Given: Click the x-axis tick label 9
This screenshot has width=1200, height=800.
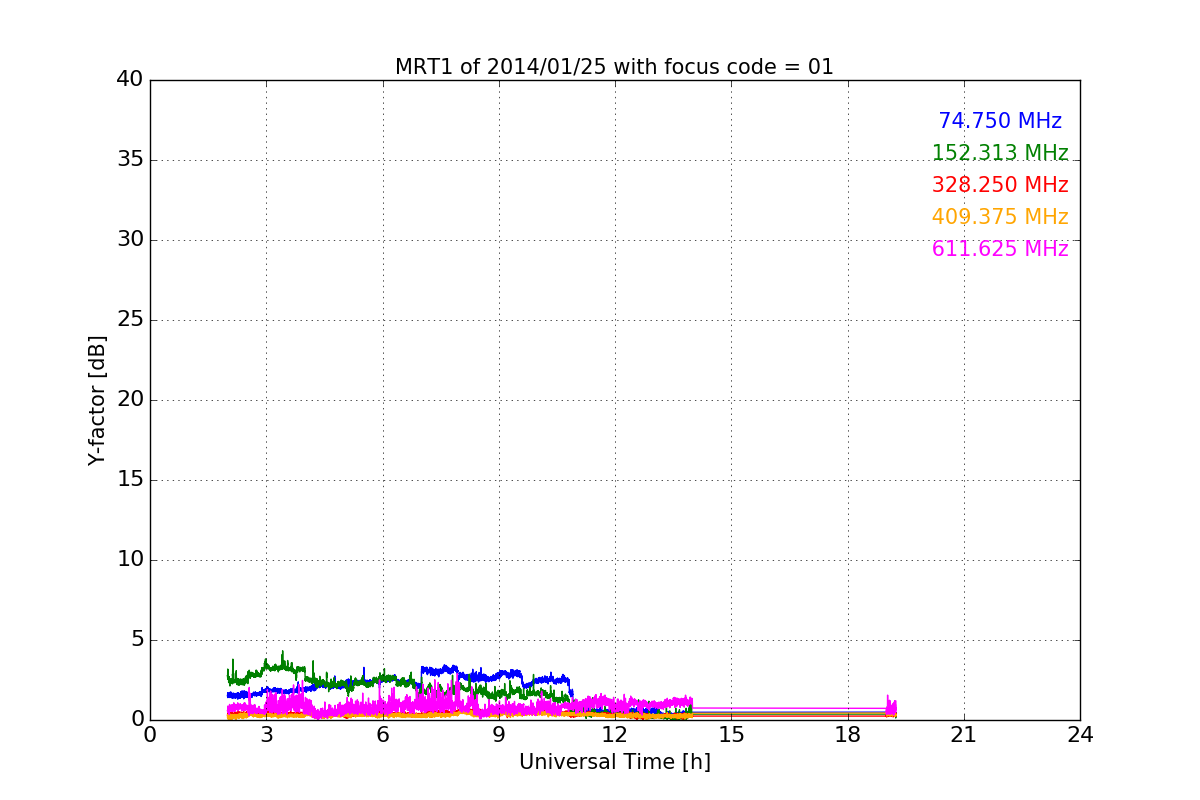Looking at the screenshot, I should click(x=499, y=734).
